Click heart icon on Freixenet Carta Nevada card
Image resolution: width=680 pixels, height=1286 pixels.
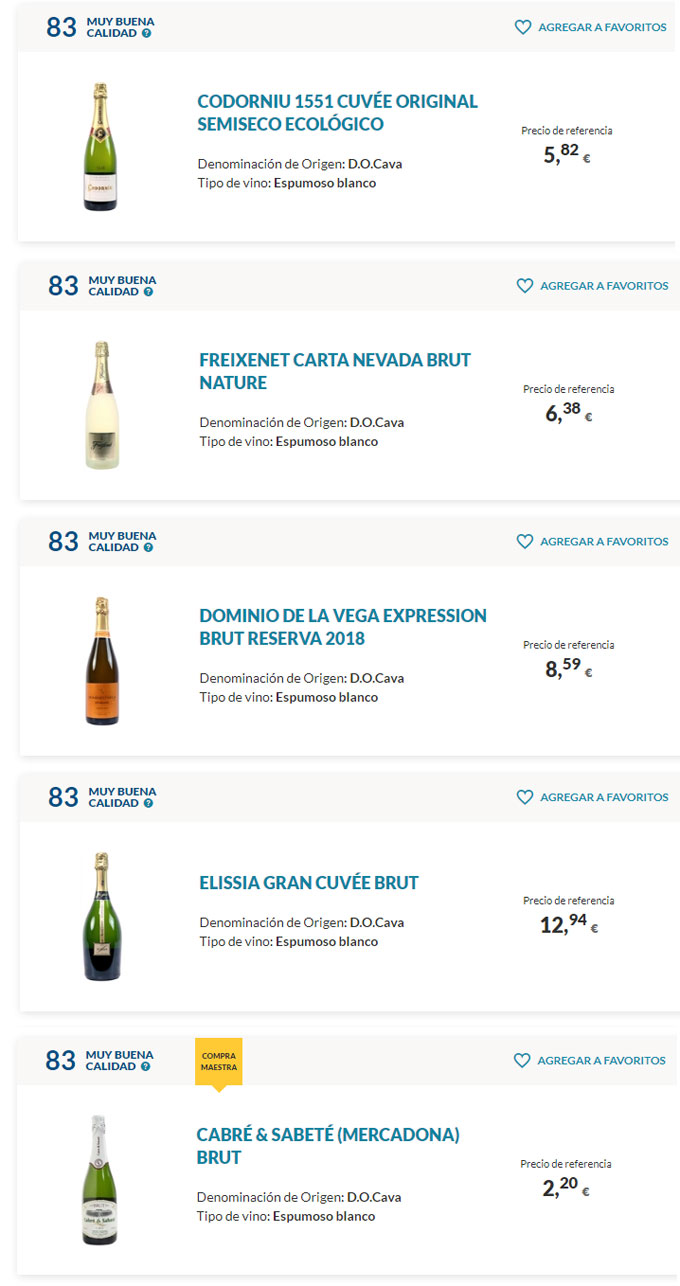pos(525,286)
